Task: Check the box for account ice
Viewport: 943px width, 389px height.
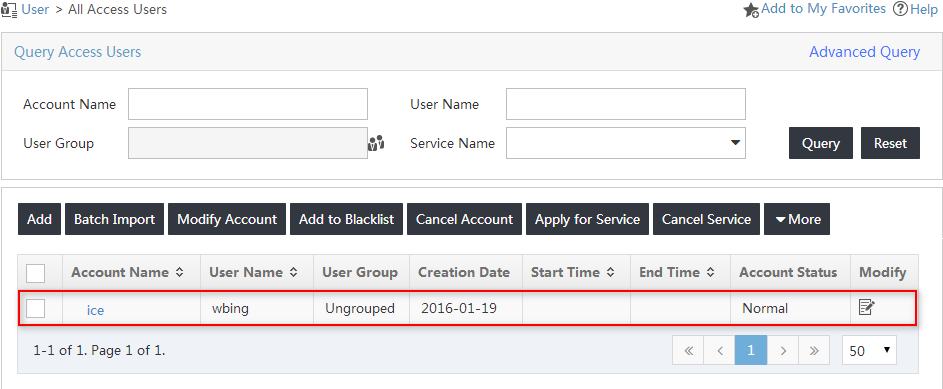Action: click(35, 308)
